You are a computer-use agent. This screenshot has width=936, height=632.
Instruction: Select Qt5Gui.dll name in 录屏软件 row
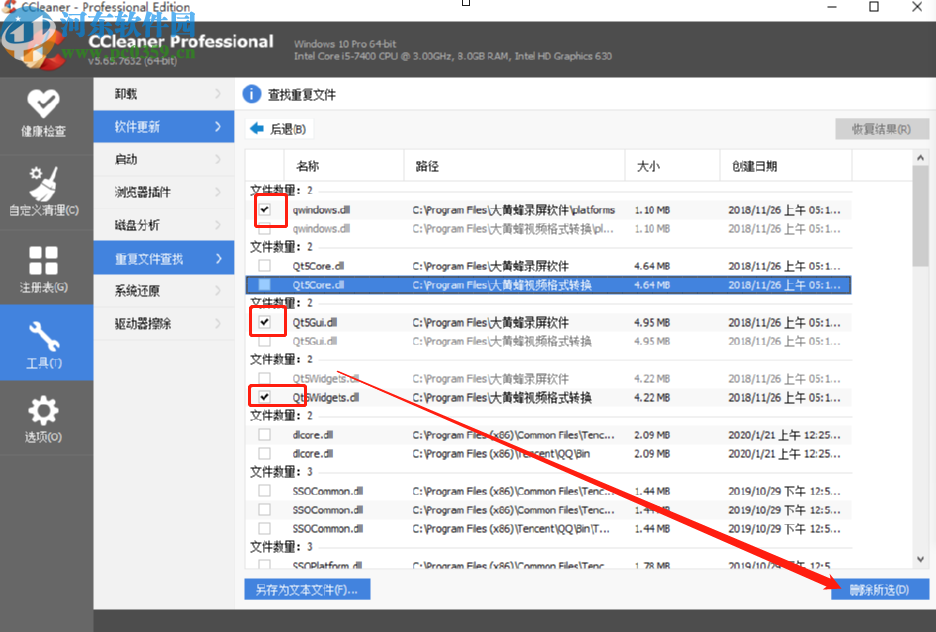point(315,322)
